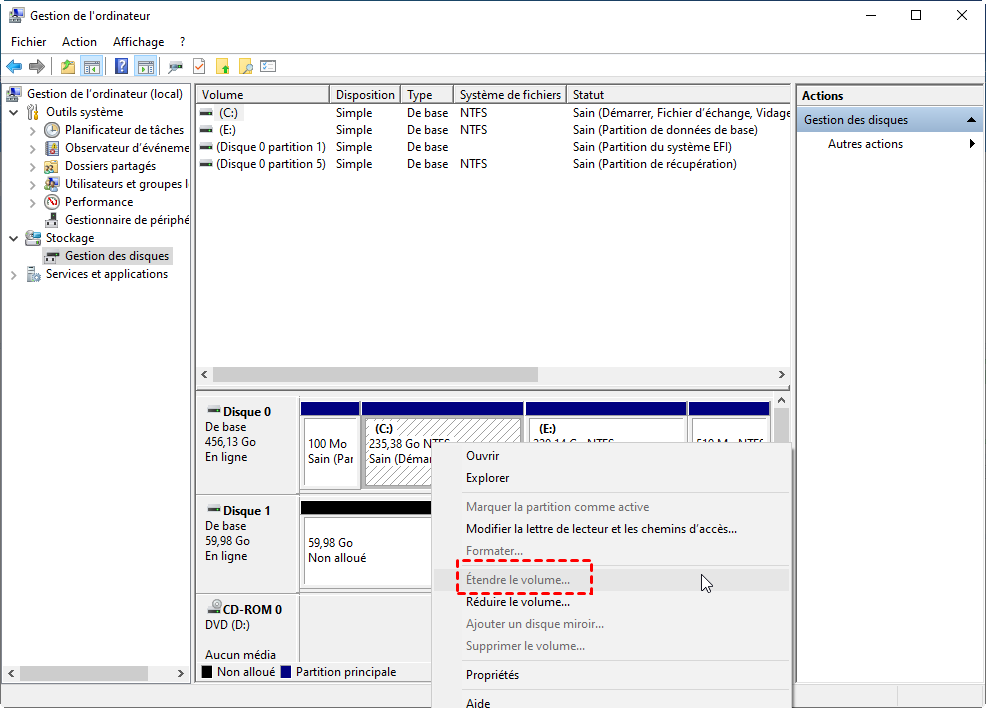Expand the Autres actions submenu arrow
Viewport: 986px width, 708px height.
[x=972, y=144]
